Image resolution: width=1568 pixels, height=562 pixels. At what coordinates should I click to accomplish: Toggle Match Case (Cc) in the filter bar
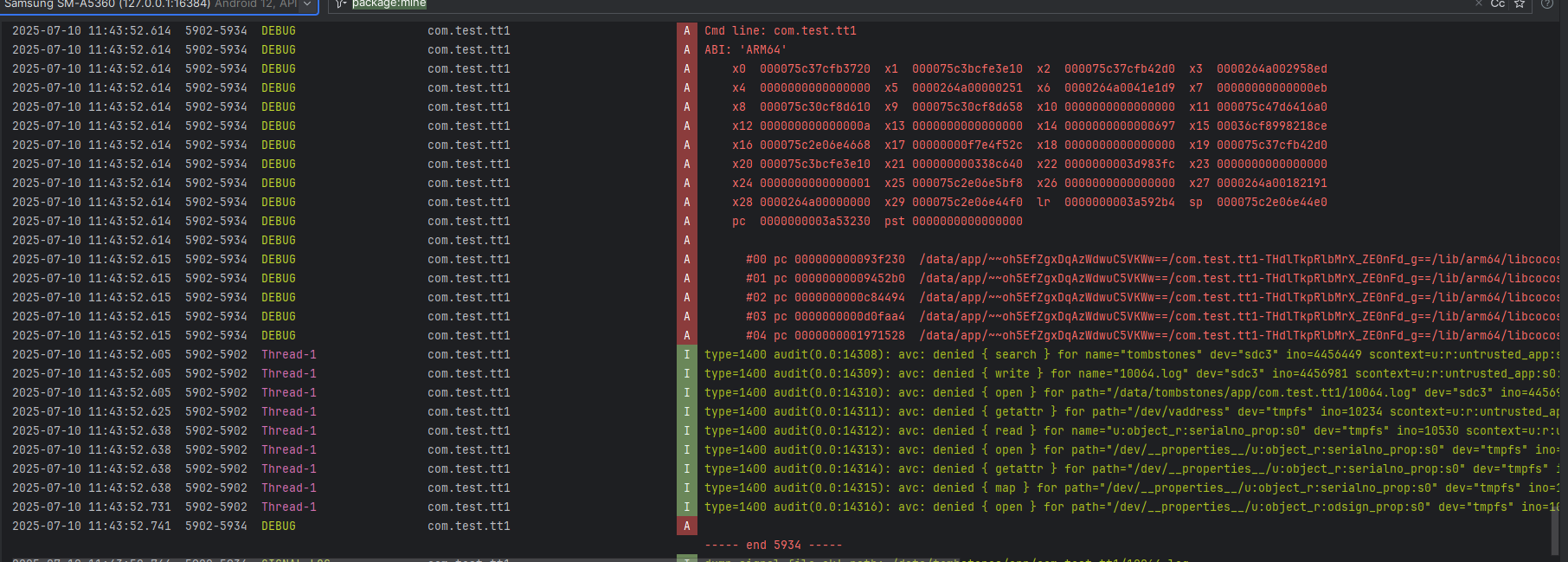pos(1498,4)
